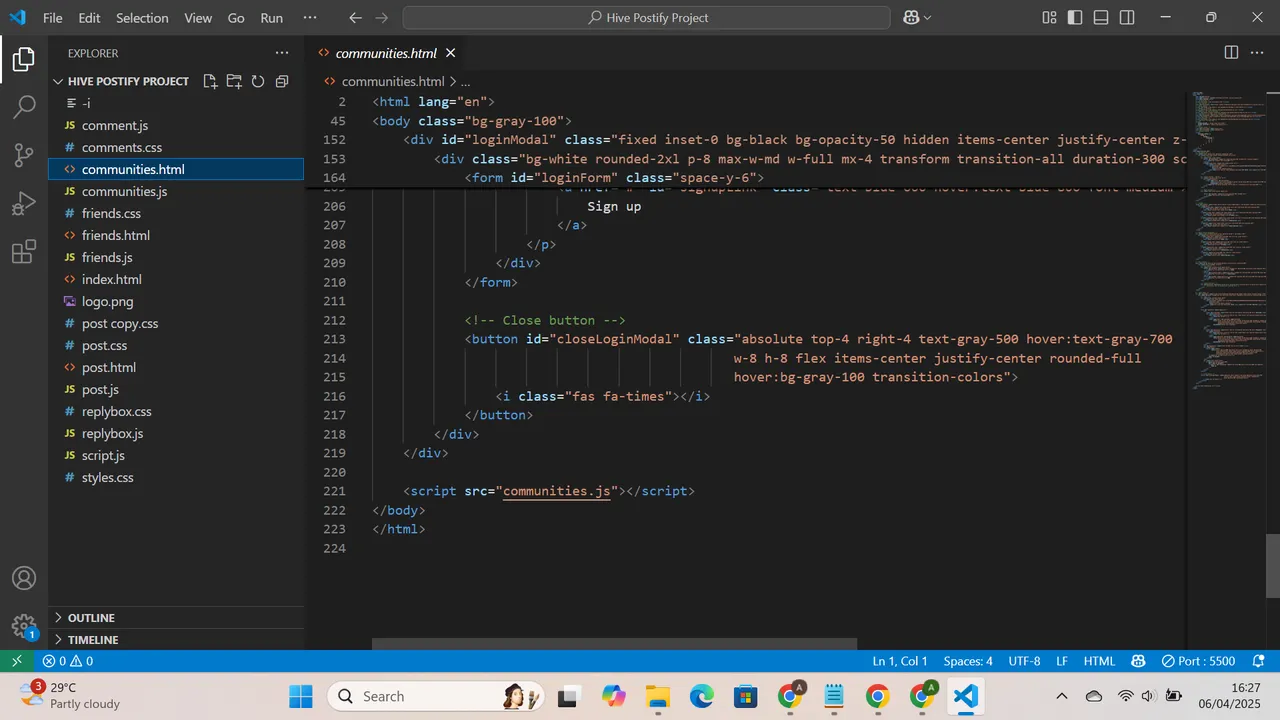The width and height of the screenshot is (1280, 720).
Task: Customize layout from the title bar
Action: (x=1049, y=18)
